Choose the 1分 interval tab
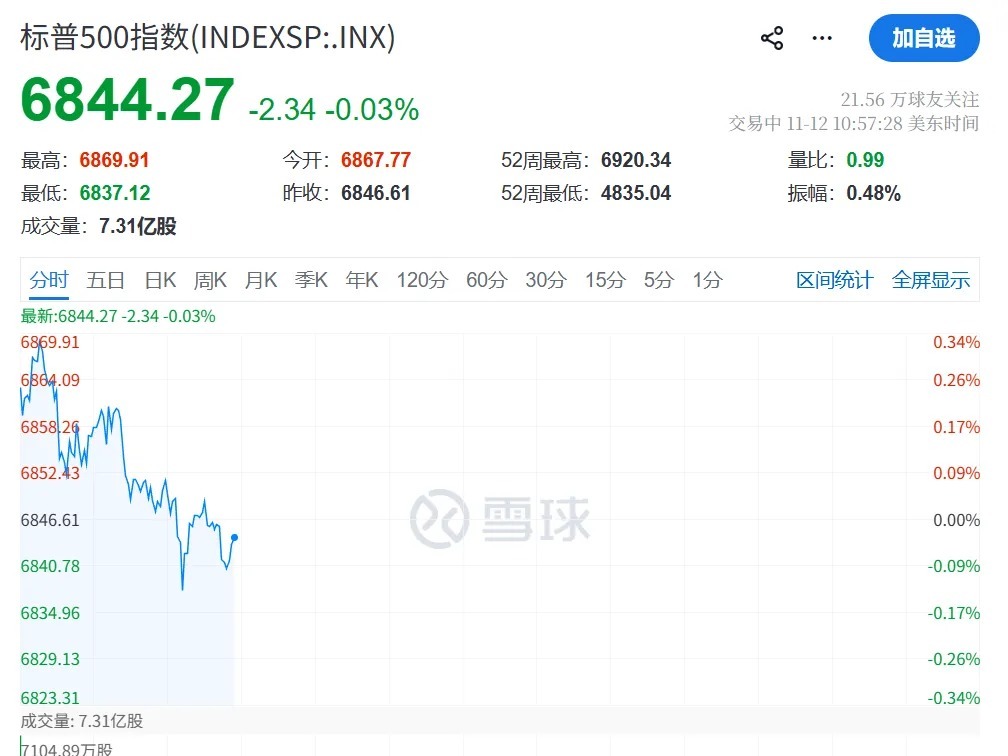The height and width of the screenshot is (756, 1008). (707, 280)
